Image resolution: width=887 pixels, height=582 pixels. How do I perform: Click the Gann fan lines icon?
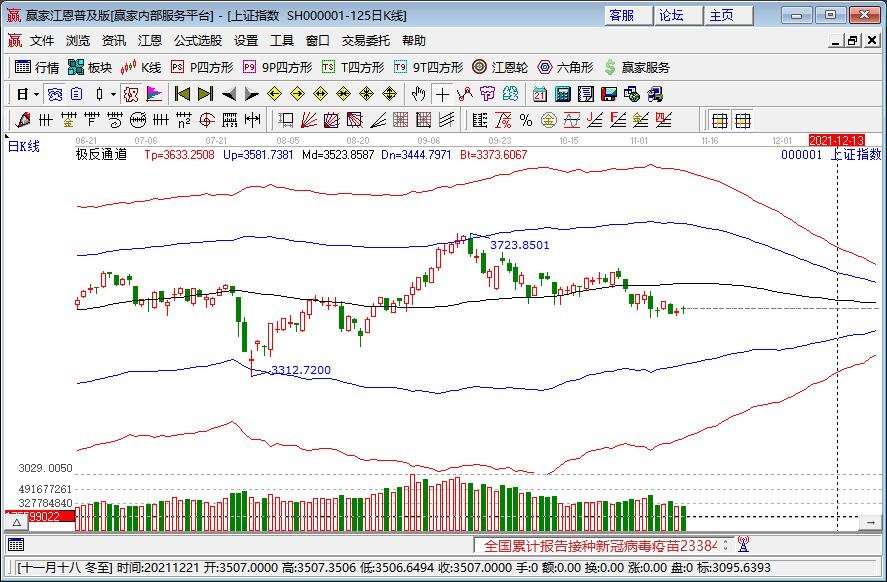[309, 120]
